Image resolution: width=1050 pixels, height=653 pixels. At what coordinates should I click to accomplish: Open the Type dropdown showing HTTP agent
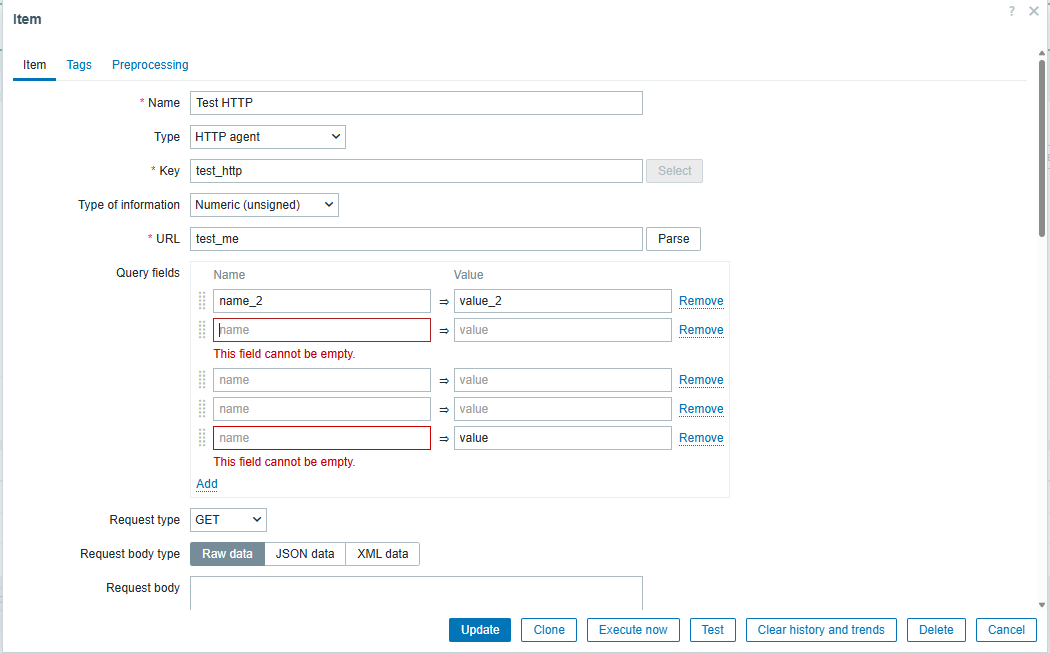[267, 137]
